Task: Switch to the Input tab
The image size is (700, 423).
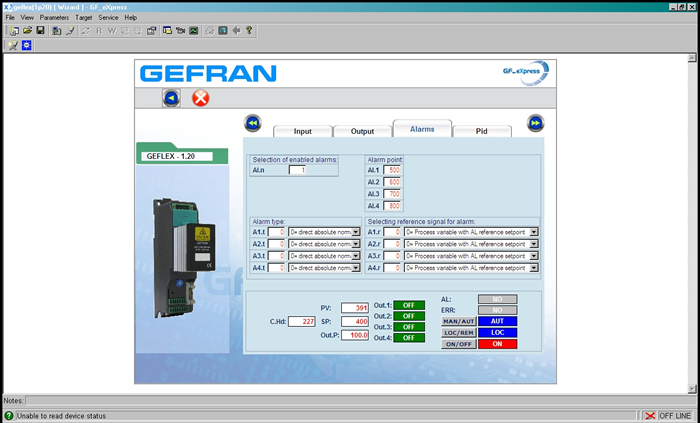Action: (x=303, y=131)
